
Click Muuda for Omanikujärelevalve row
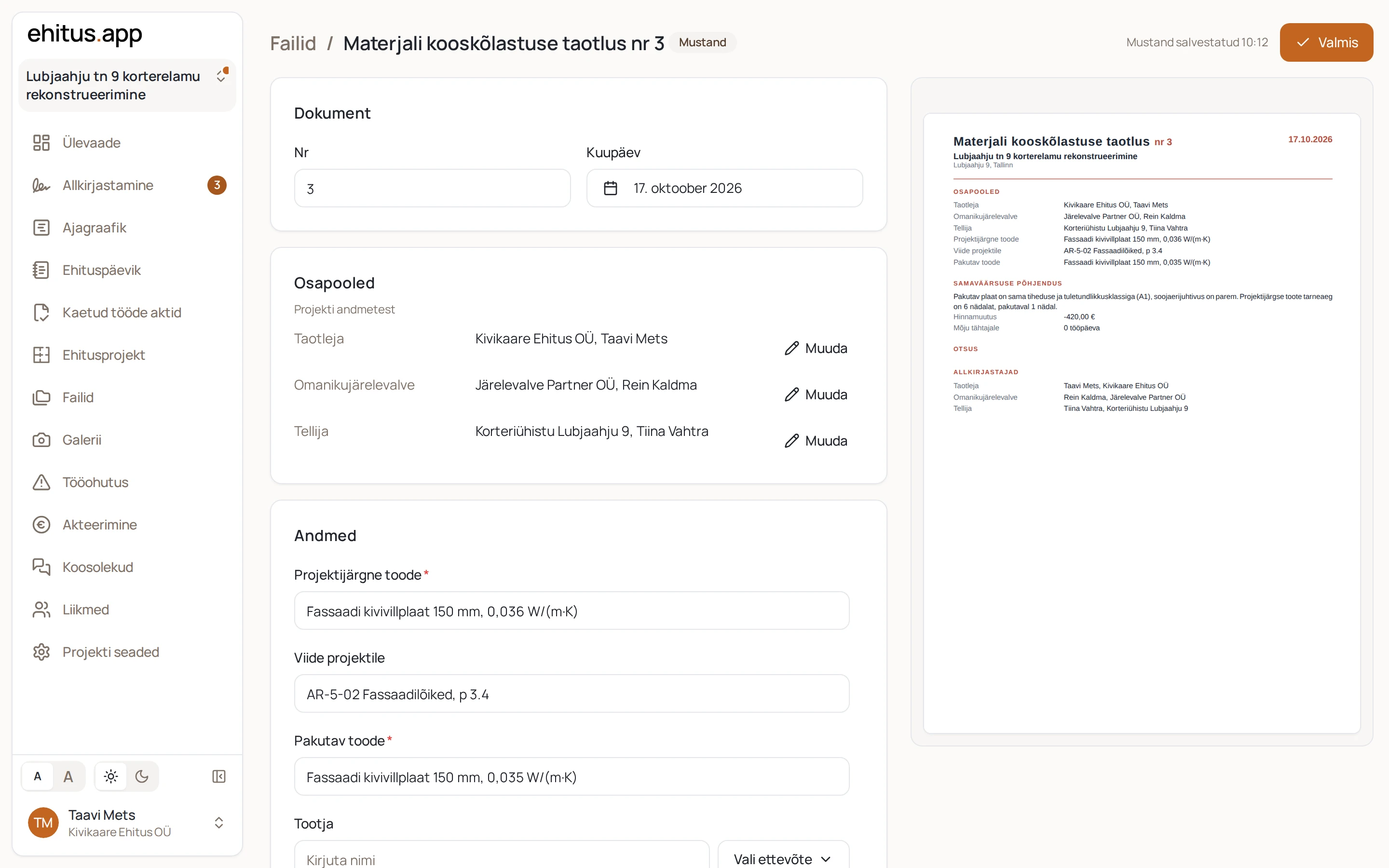(816, 394)
